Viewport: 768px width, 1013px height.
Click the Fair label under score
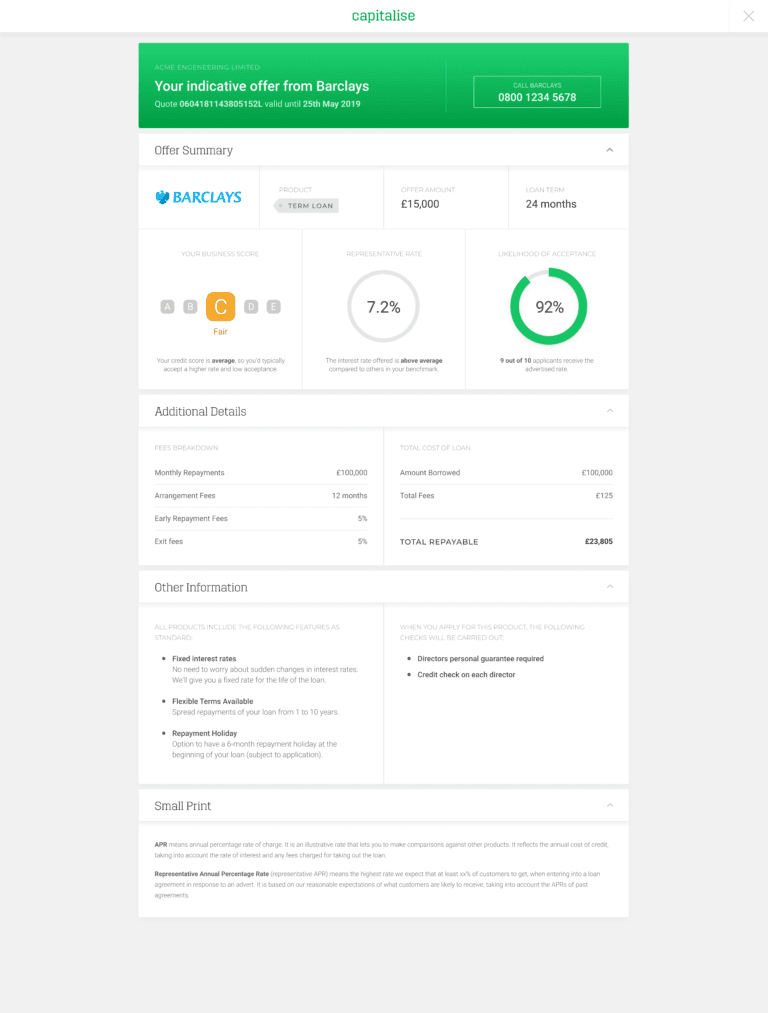pyautogui.click(x=220, y=331)
